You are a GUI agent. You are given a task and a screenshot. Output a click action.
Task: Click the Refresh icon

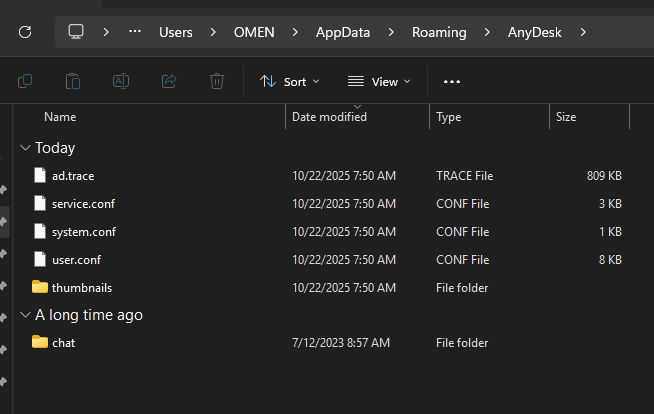[25, 32]
